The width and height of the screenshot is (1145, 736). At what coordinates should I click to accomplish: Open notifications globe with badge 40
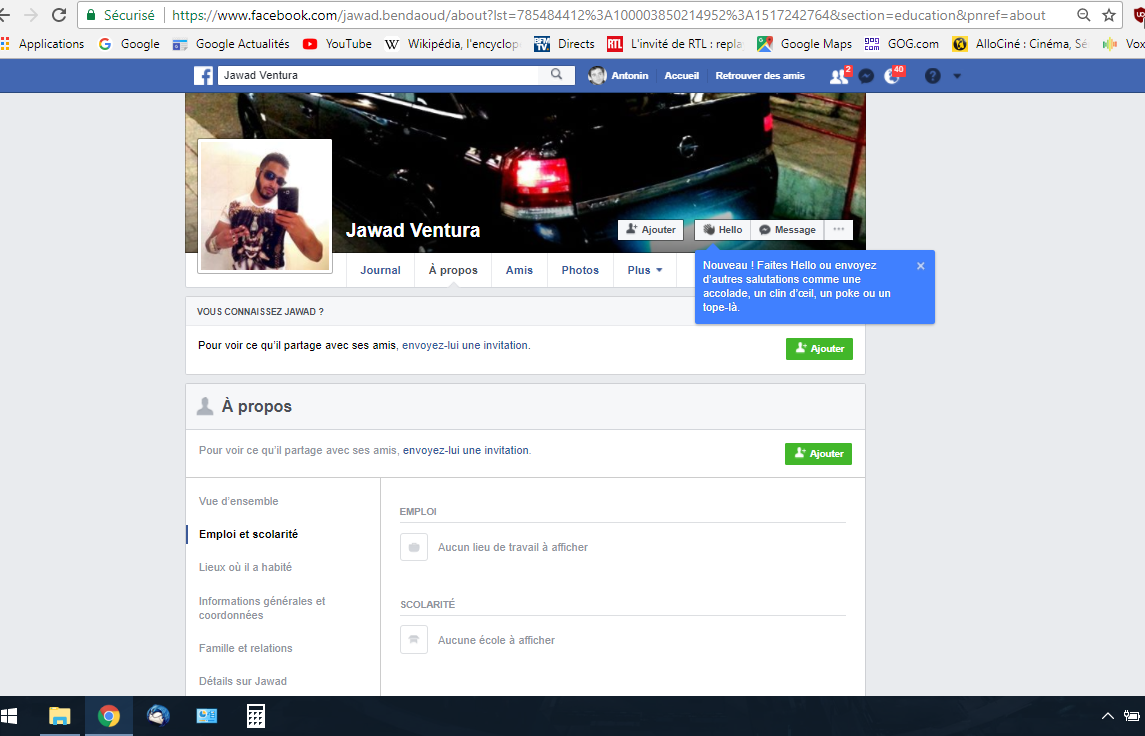point(892,76)
